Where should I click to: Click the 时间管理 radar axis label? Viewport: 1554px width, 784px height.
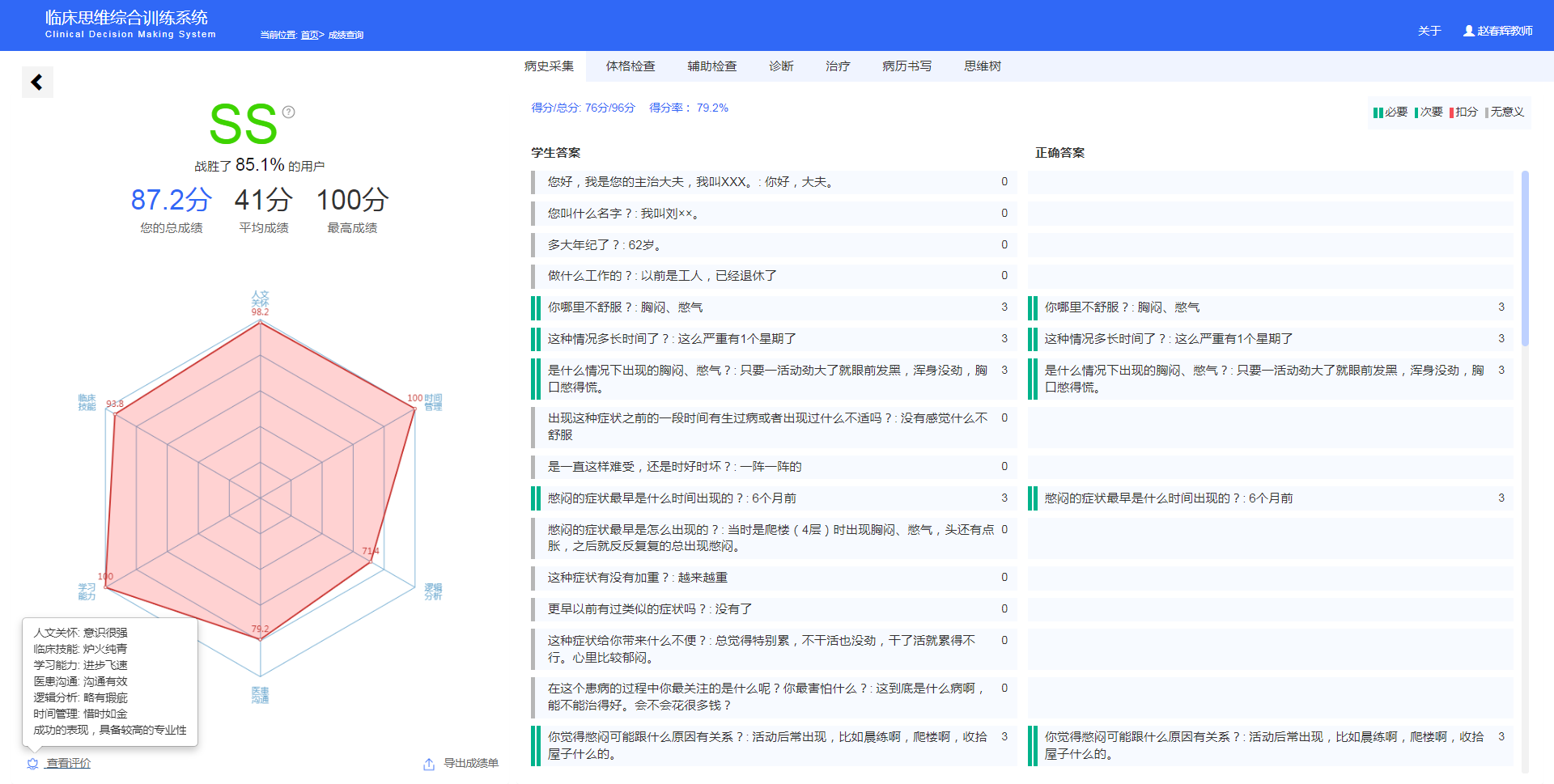433,402
